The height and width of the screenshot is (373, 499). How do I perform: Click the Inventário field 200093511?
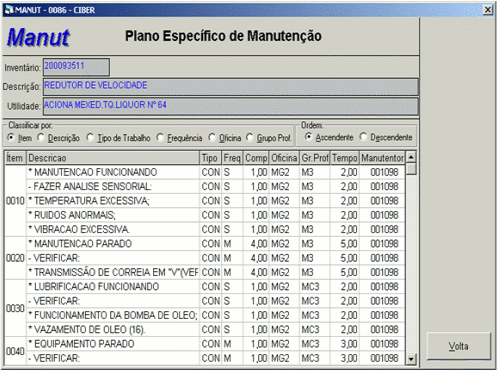[76, 67]
